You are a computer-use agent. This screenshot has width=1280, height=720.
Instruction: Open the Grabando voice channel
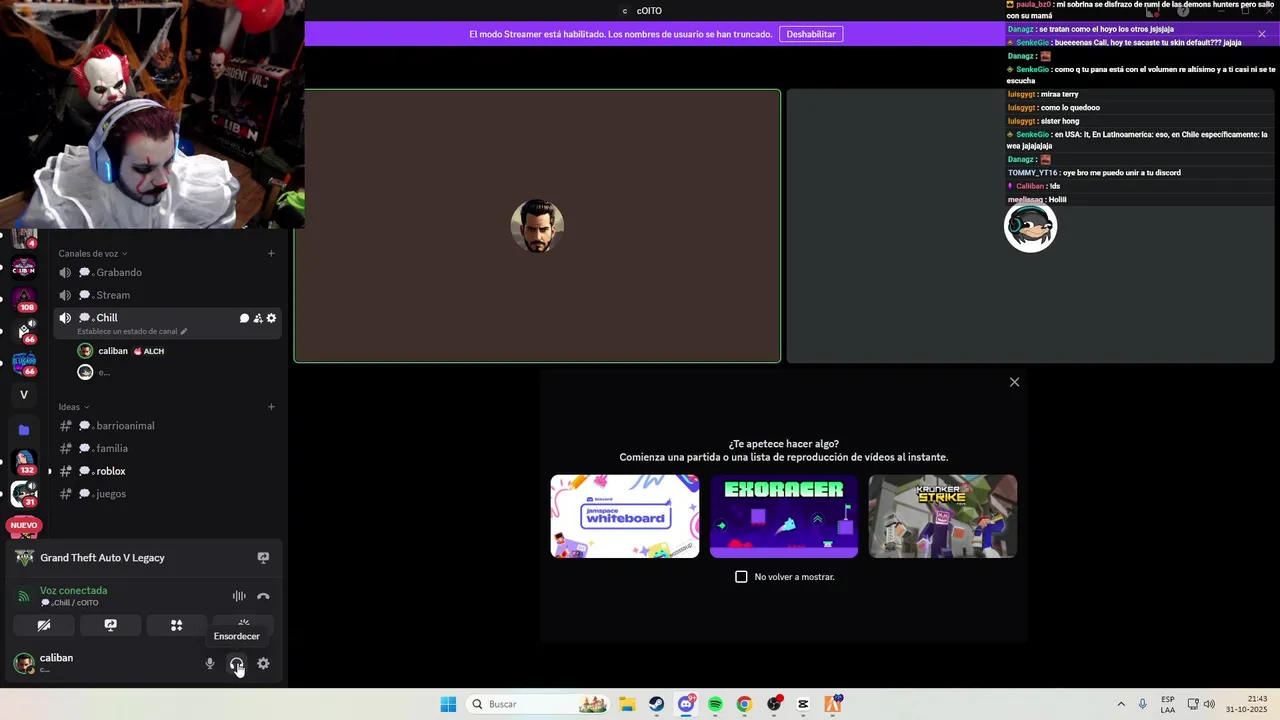[167, 272]
